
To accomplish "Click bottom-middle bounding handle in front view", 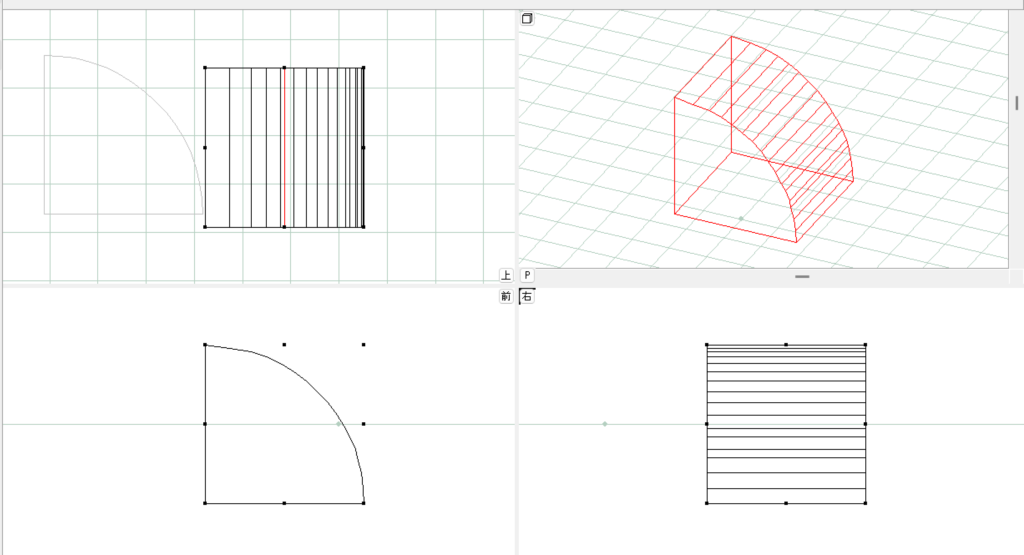I will click(284, 503).
